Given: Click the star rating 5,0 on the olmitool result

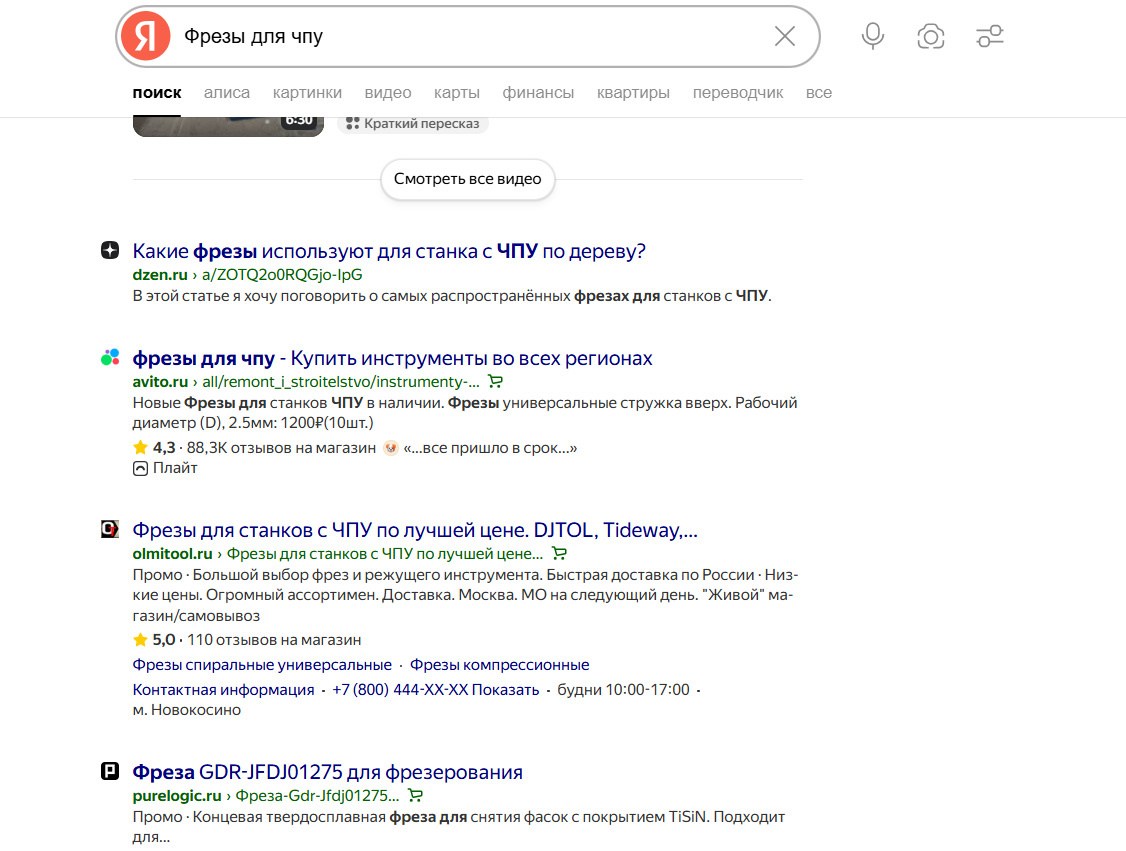Looking at the screenshot, I should pos(154,639).
